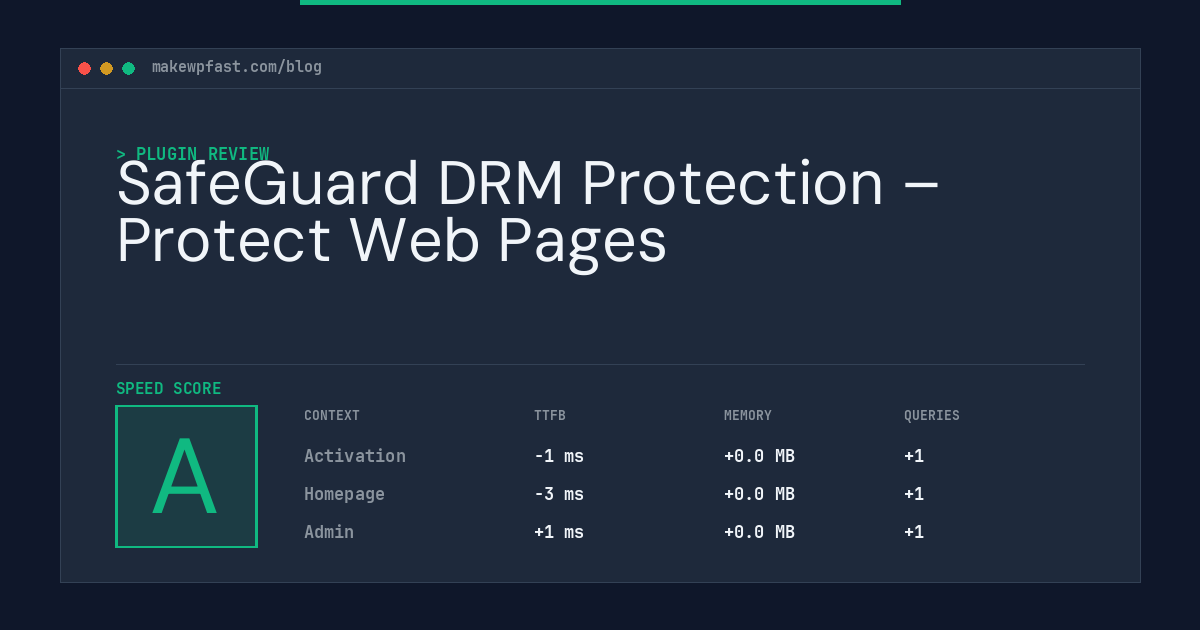This screenshot has width=1200, height=630.
Task: Click the Activation memory value +0.0 MB
Action: 759,456
